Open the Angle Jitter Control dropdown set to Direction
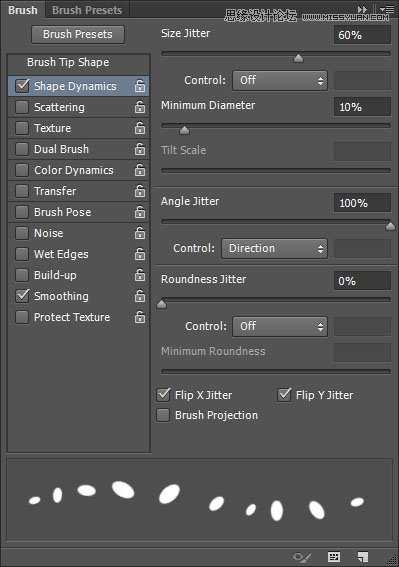The image size is (399, 567). click(x=275, y=248)
